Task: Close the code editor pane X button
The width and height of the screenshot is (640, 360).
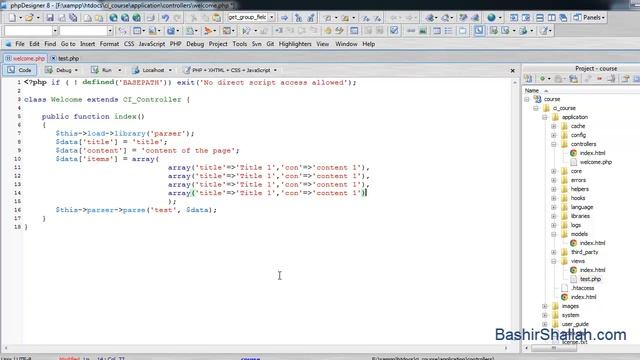Action: tap(513, 71)
